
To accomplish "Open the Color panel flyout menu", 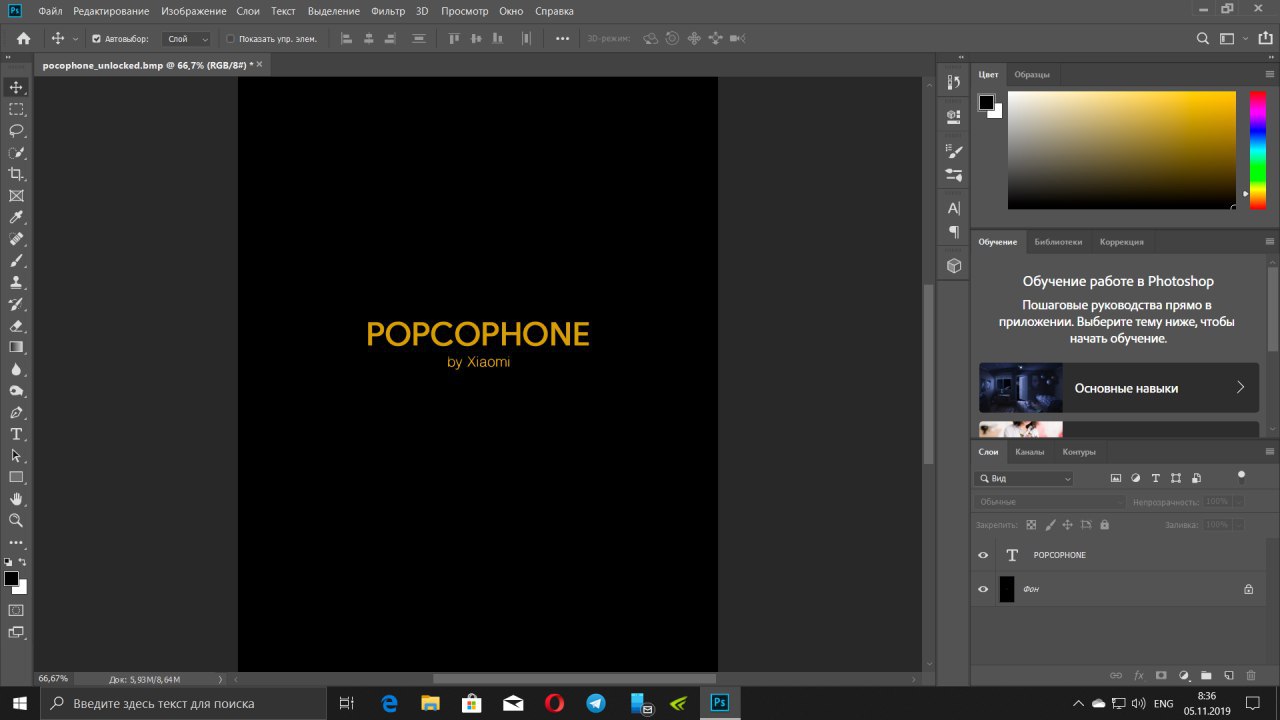I will coord(1270,74).
